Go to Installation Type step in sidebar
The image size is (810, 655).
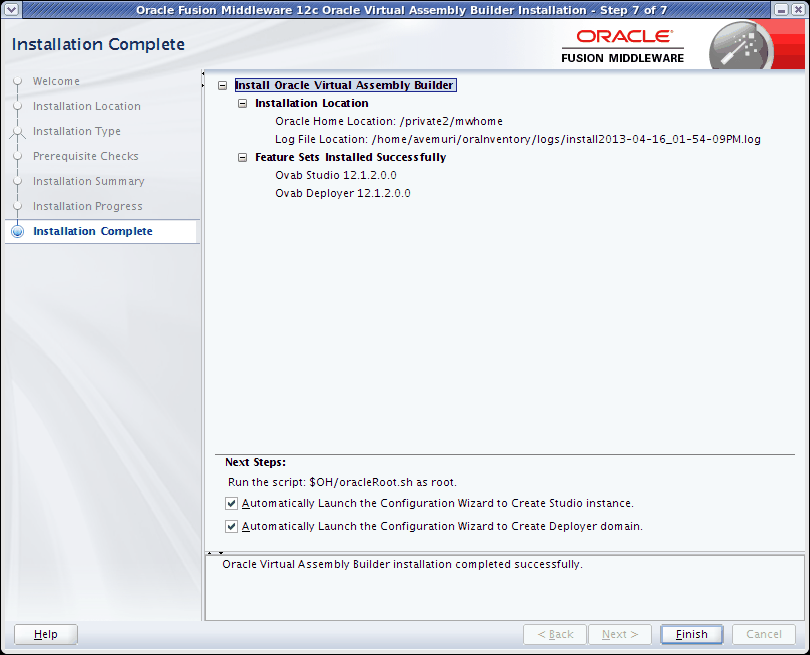pyautogui.click(x=77, y=131)
